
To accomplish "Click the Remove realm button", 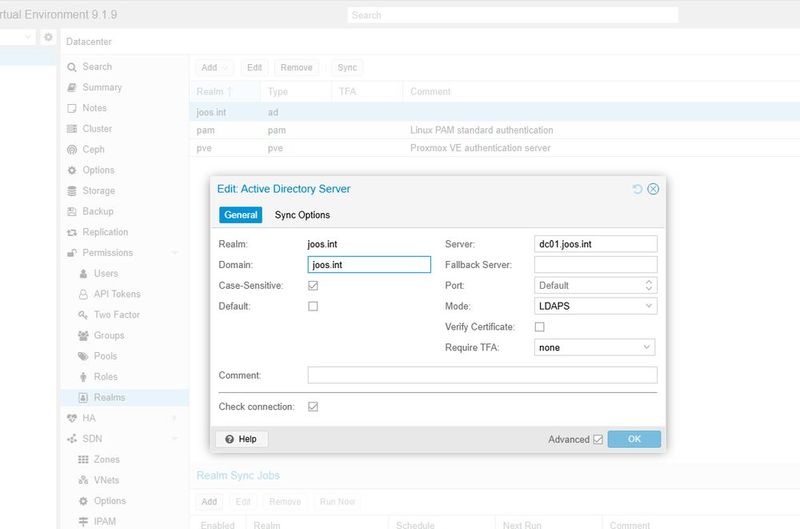I will (296, 68).
